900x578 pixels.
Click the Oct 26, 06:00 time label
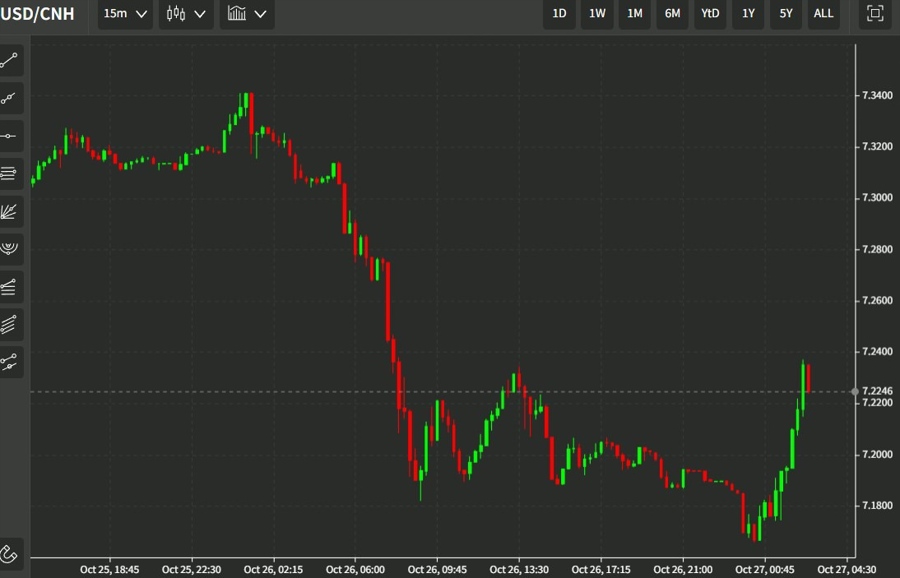point(355,569)
